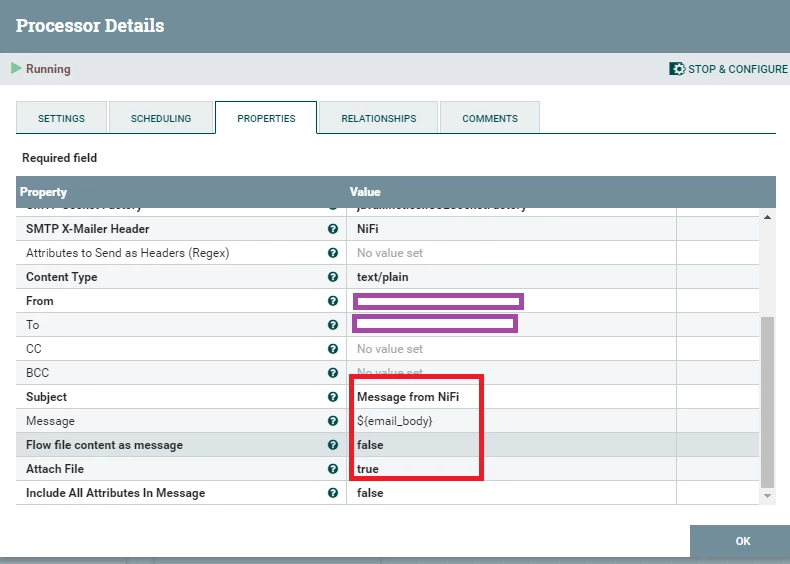Screen dimensions: 790x564
Task: Select 'false' value for Include All Attributes In Message
Action: tap(370, 493)
